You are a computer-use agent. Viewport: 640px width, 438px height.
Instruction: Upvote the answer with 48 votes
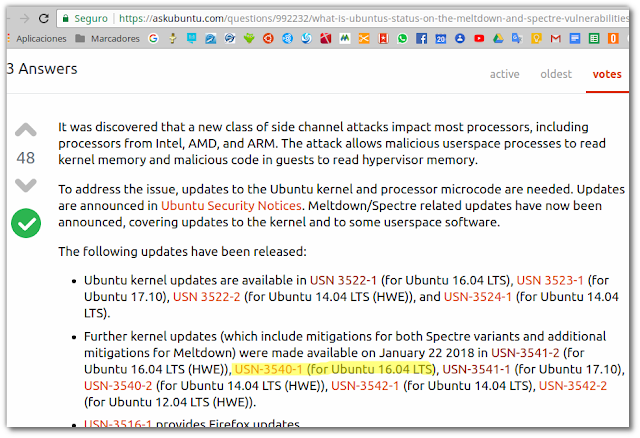[x=26, y=130]
